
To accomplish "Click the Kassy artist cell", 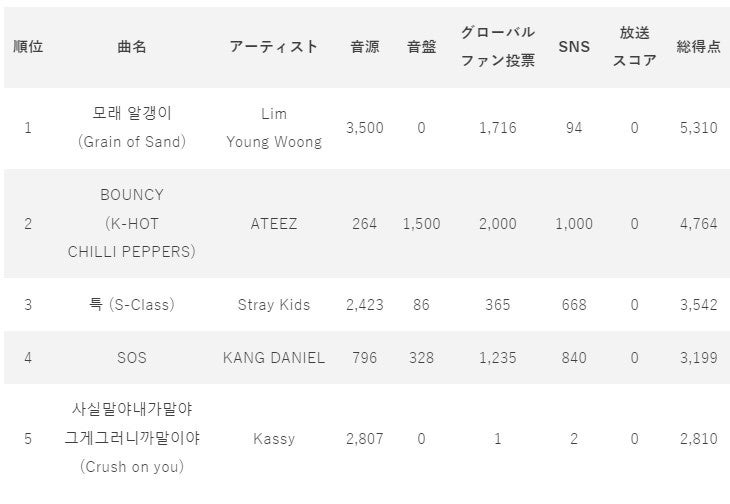I will [273, 439].
